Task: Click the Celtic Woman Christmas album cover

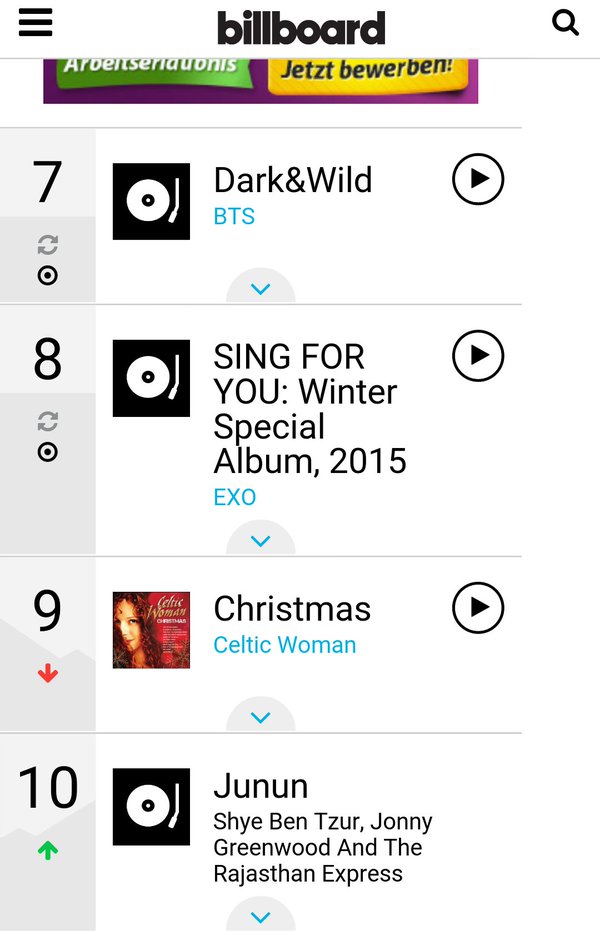Action: pos(151,629)
